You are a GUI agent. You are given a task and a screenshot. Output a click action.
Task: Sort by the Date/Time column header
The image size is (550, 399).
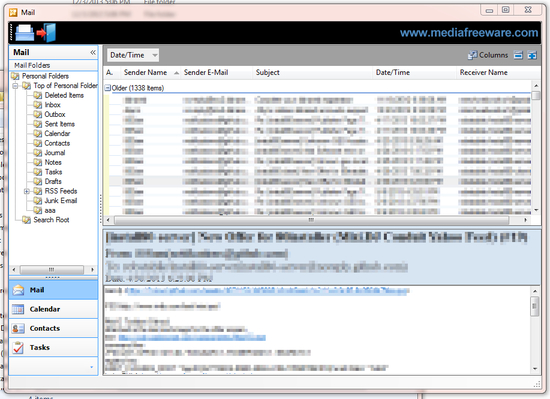[414, 73]
